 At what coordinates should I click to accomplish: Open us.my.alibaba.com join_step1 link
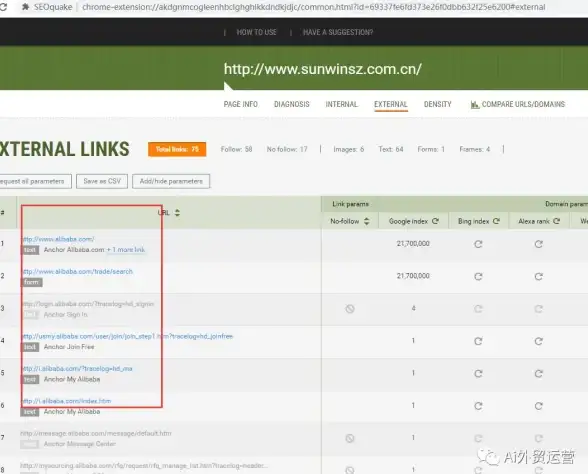[128, 336]
